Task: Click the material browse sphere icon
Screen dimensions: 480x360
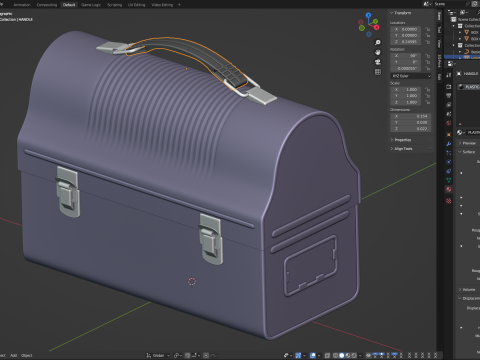Action: [x=461, y=133]
